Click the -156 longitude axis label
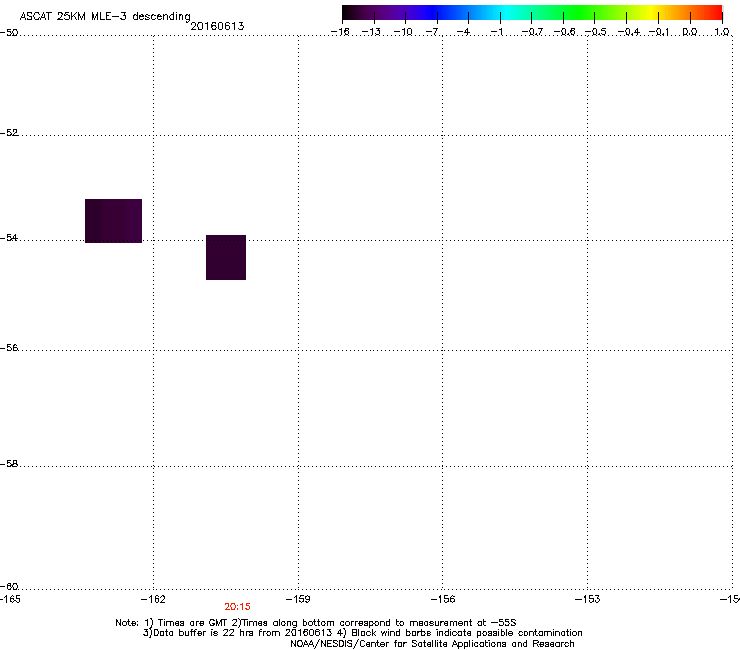Viewport: 740px width, 650px height. [443, 599]
